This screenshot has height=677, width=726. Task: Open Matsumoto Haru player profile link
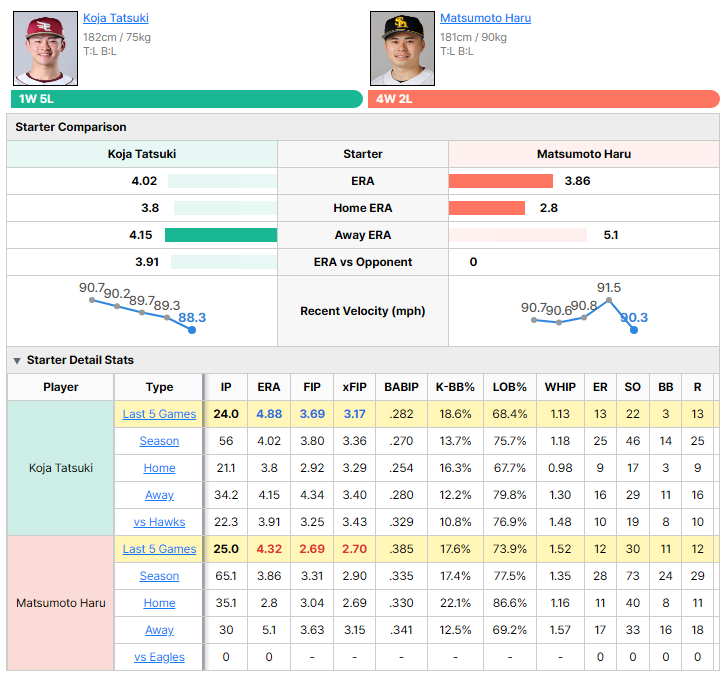485,18
